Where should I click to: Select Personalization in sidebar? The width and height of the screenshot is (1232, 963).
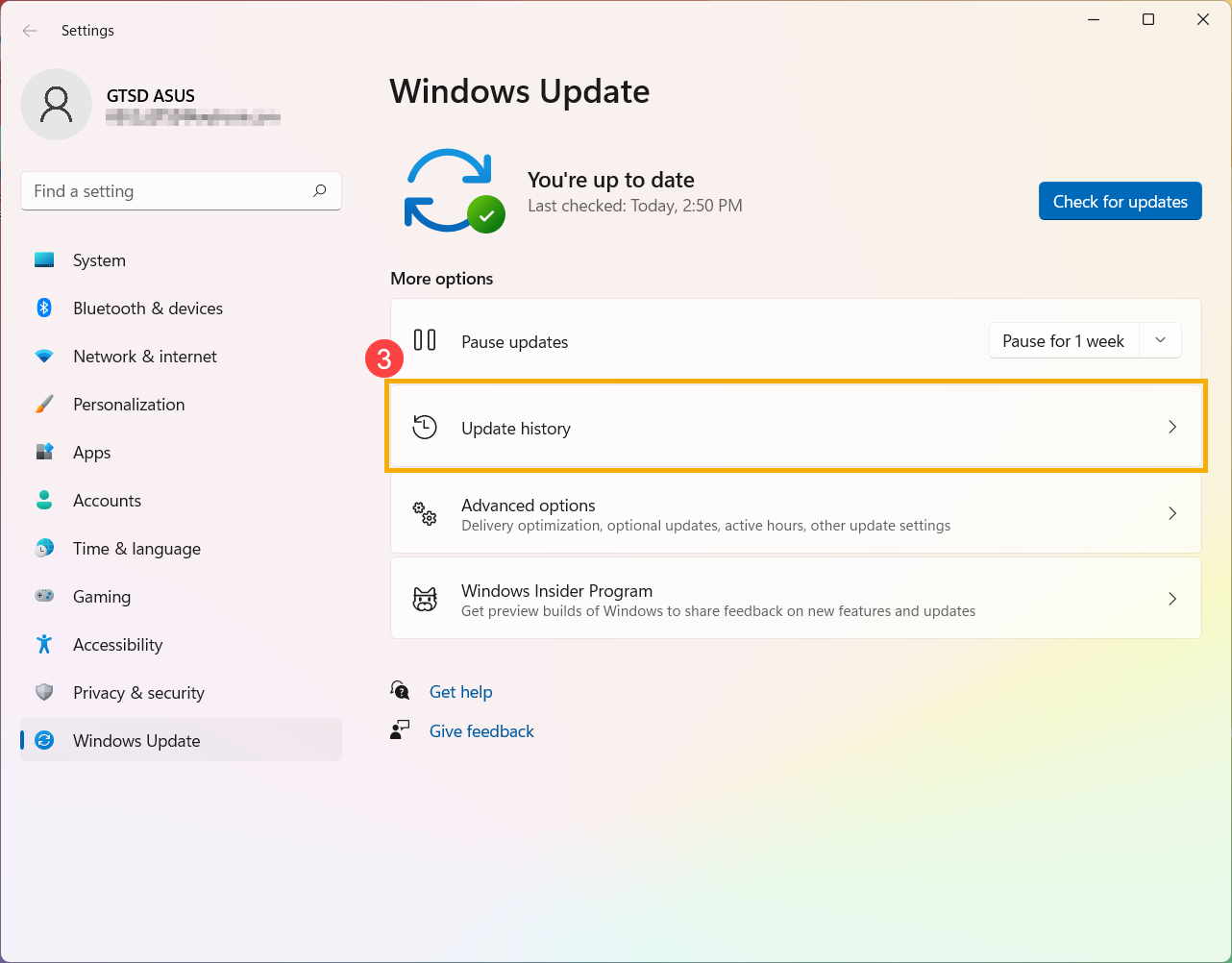(x=181, y=405)
